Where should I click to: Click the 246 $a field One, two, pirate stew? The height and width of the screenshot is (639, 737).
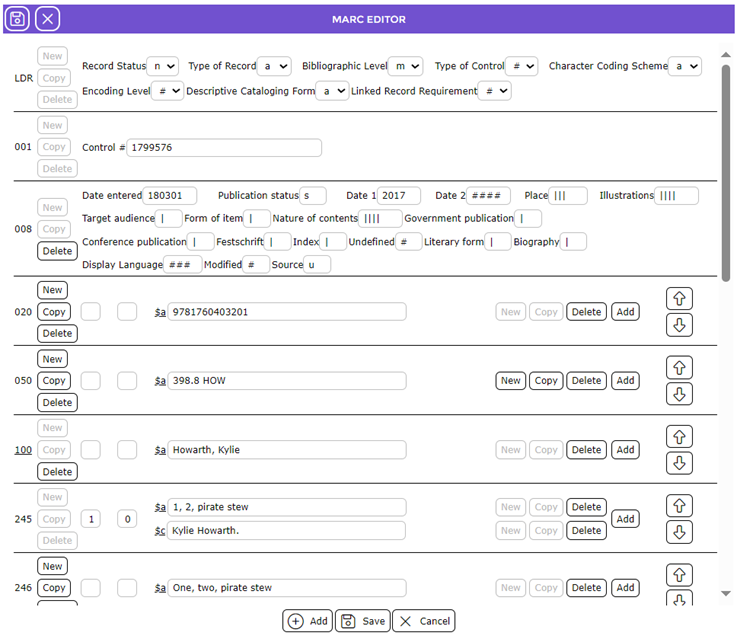pyautogui.click(x=287, y=588)
